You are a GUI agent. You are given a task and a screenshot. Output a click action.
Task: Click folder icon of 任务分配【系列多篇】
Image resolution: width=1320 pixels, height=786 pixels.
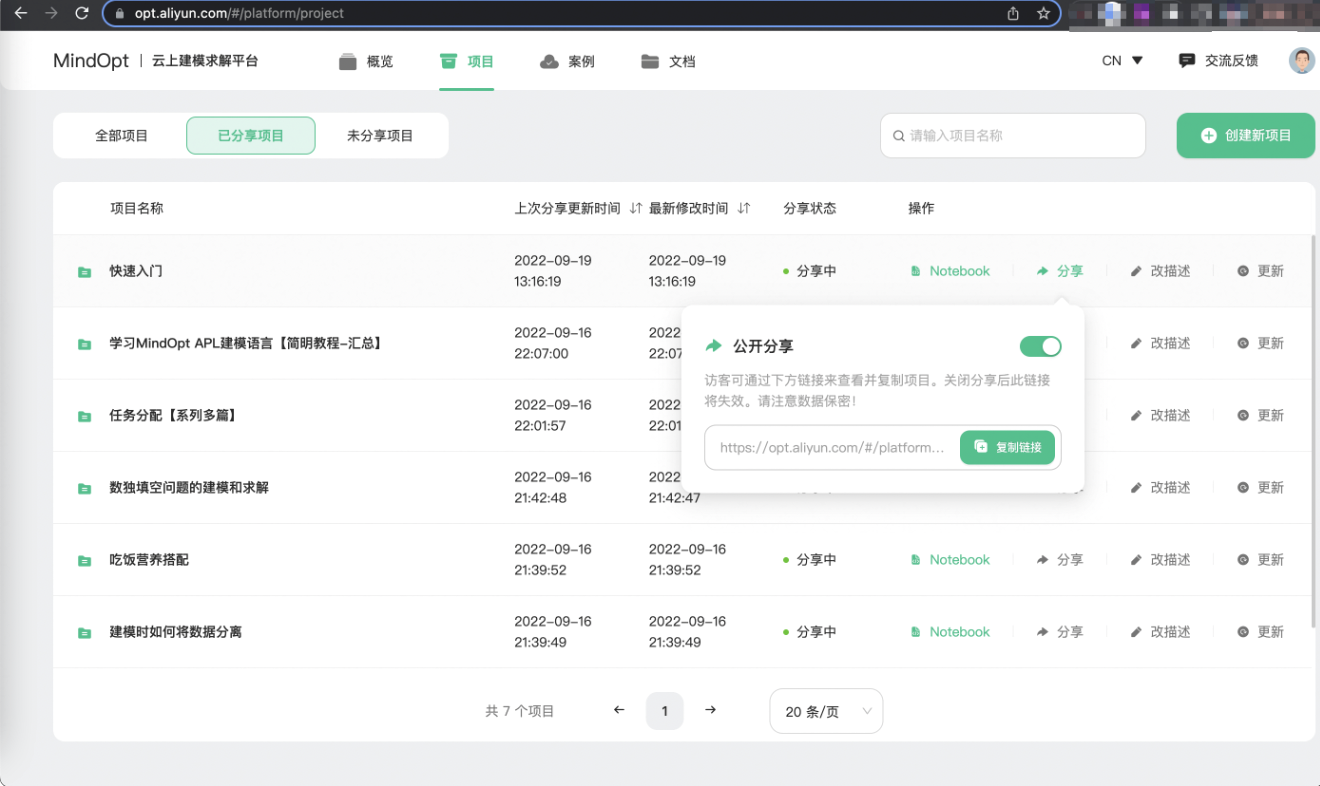tap(85, 416)
